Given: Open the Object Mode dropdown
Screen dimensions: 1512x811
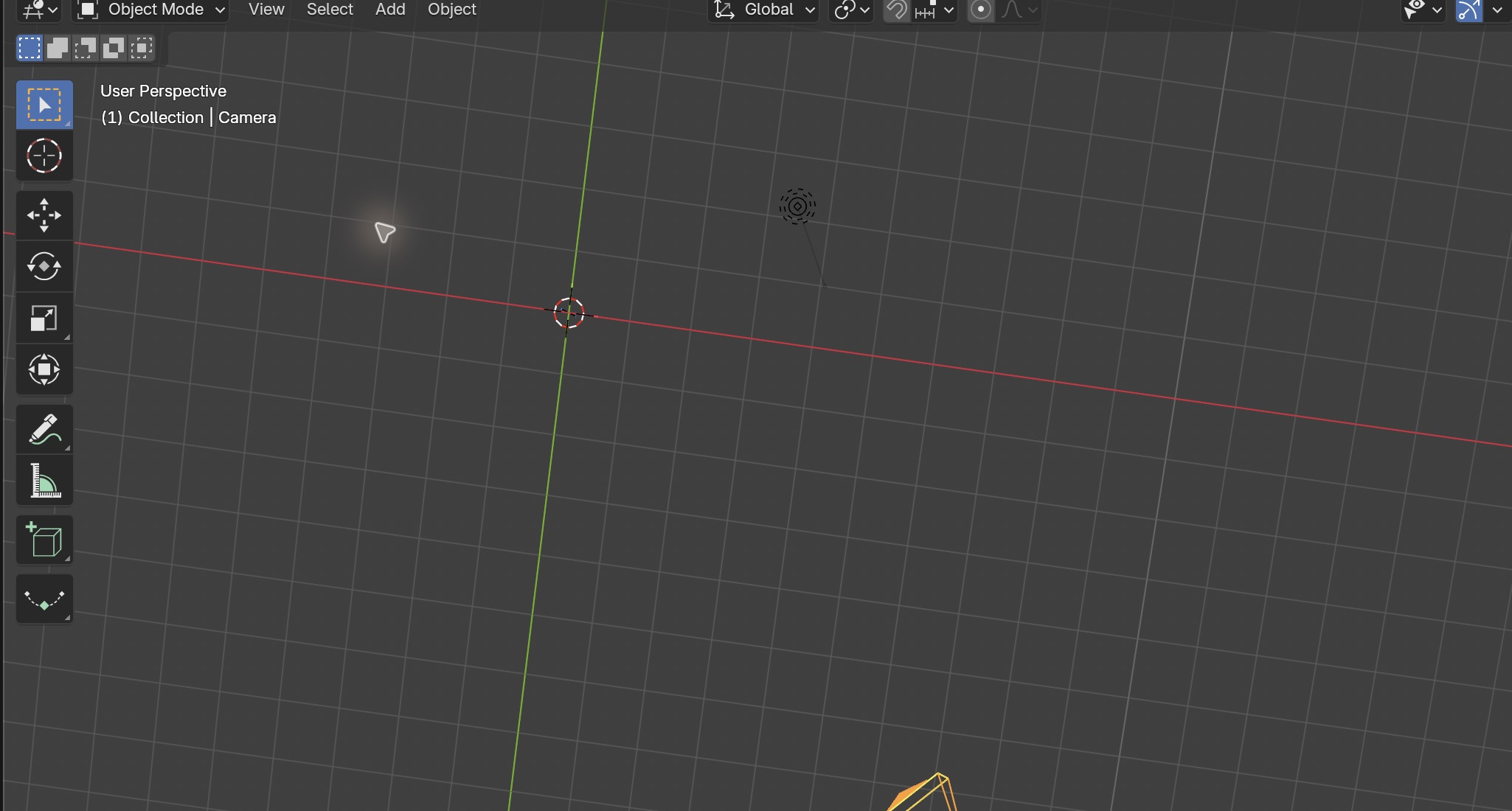Looking at the screenshot, I should click(x=150, y=10).
